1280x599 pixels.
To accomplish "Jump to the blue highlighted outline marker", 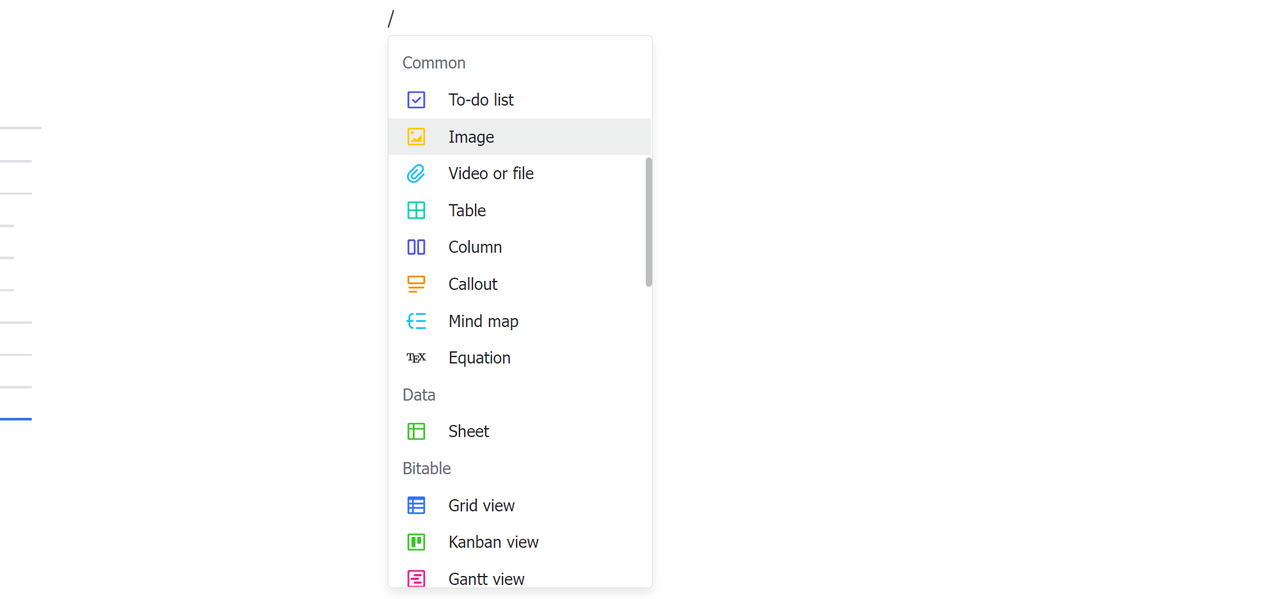I will pos(16,419).
